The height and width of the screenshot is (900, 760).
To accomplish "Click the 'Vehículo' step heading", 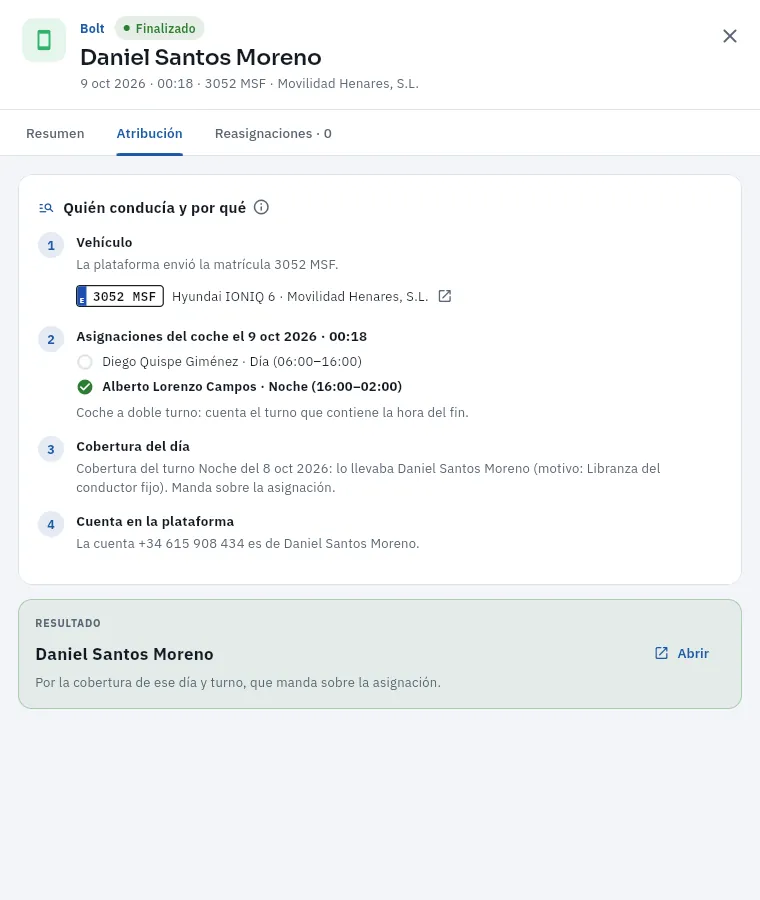I will point(104,243).
